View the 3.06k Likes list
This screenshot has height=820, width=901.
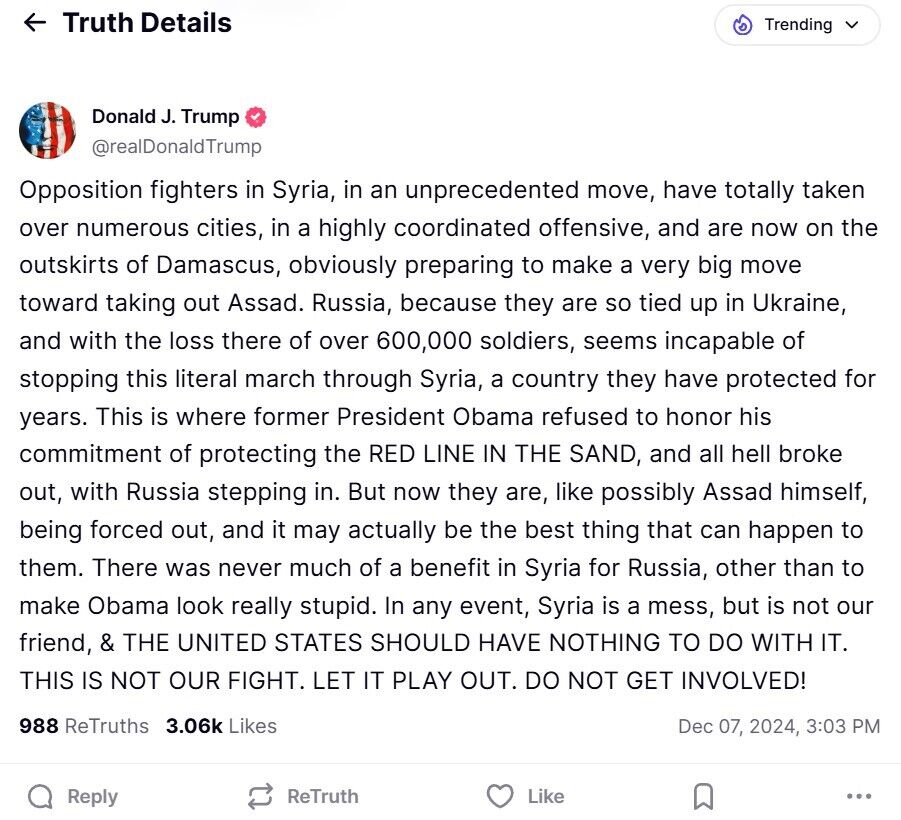click(221, 726)
